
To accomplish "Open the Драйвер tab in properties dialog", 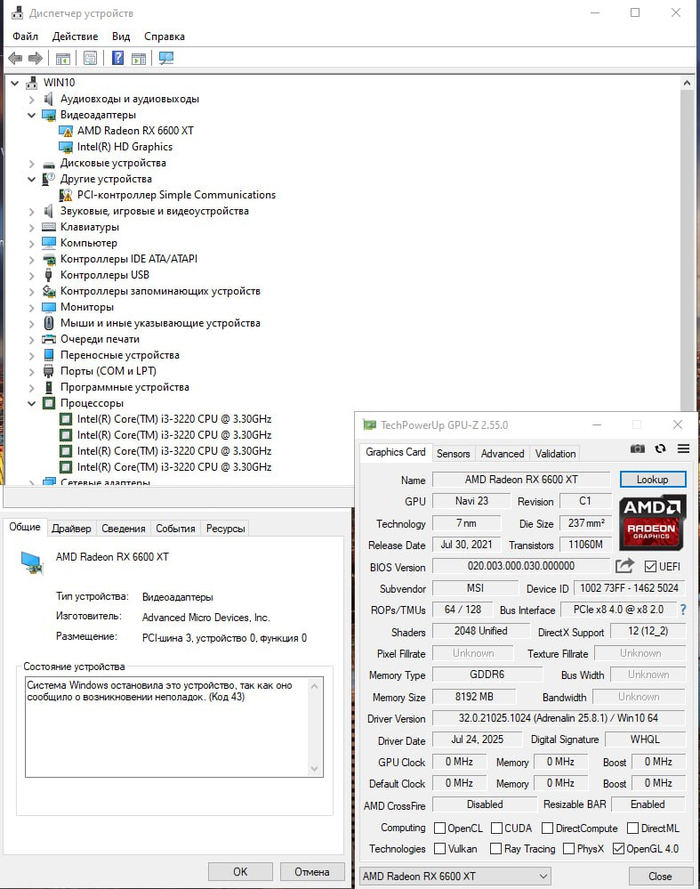I will pyautogui.click(x=71, y=528).
